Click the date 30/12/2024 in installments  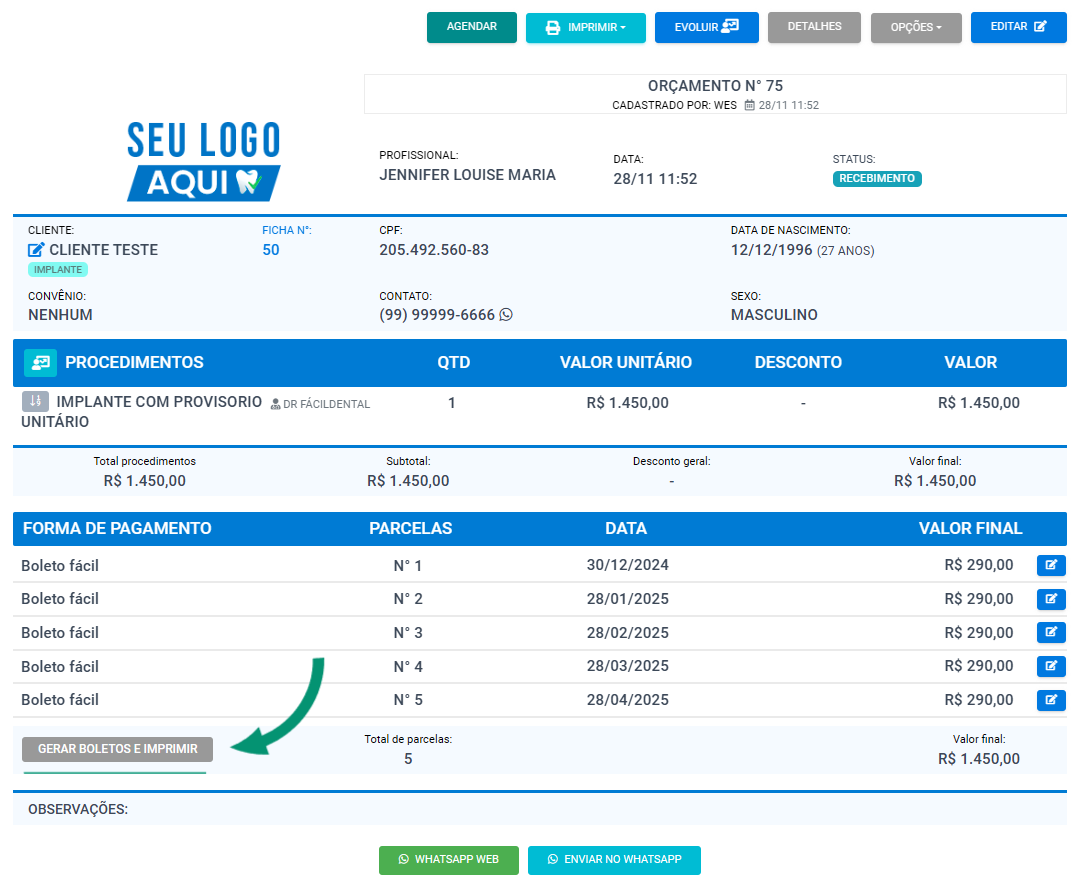627,565
